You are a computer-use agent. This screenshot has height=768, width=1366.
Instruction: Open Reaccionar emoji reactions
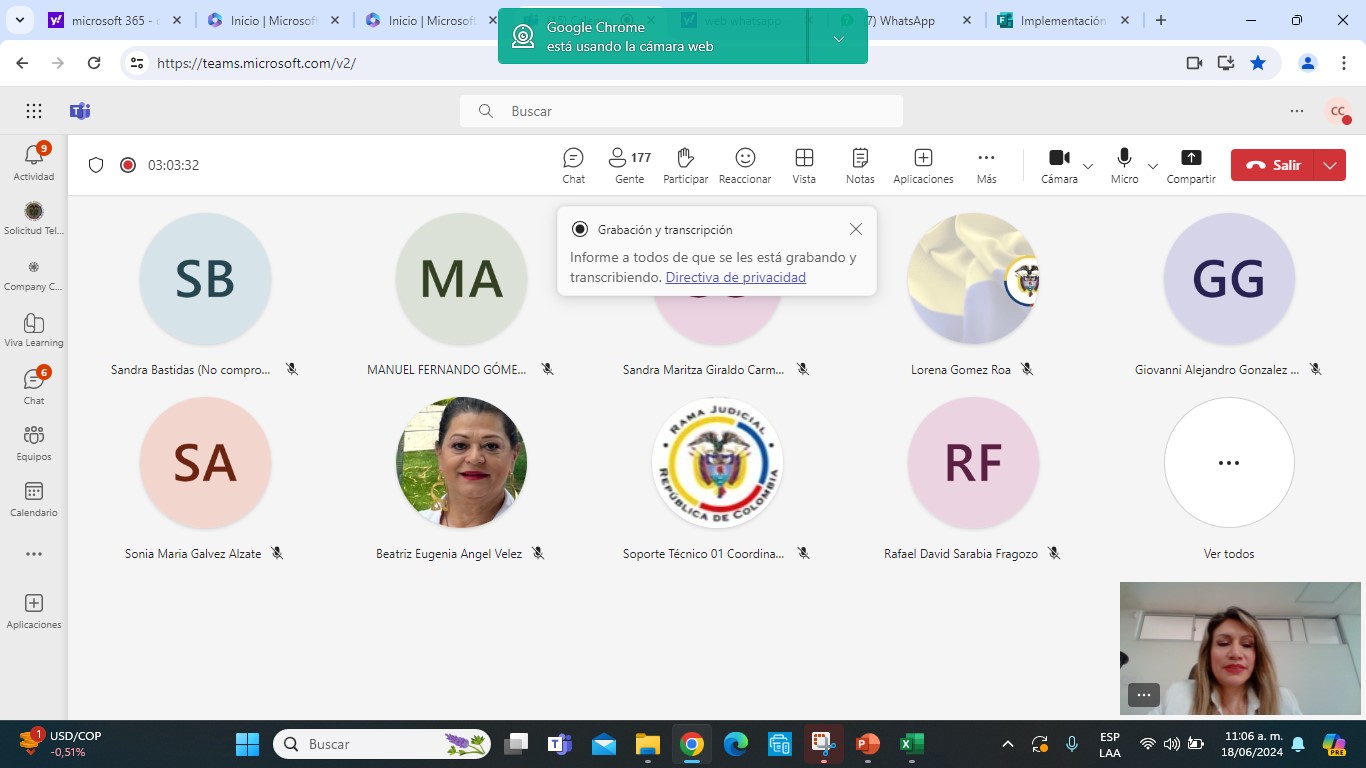tap(745, 165)
